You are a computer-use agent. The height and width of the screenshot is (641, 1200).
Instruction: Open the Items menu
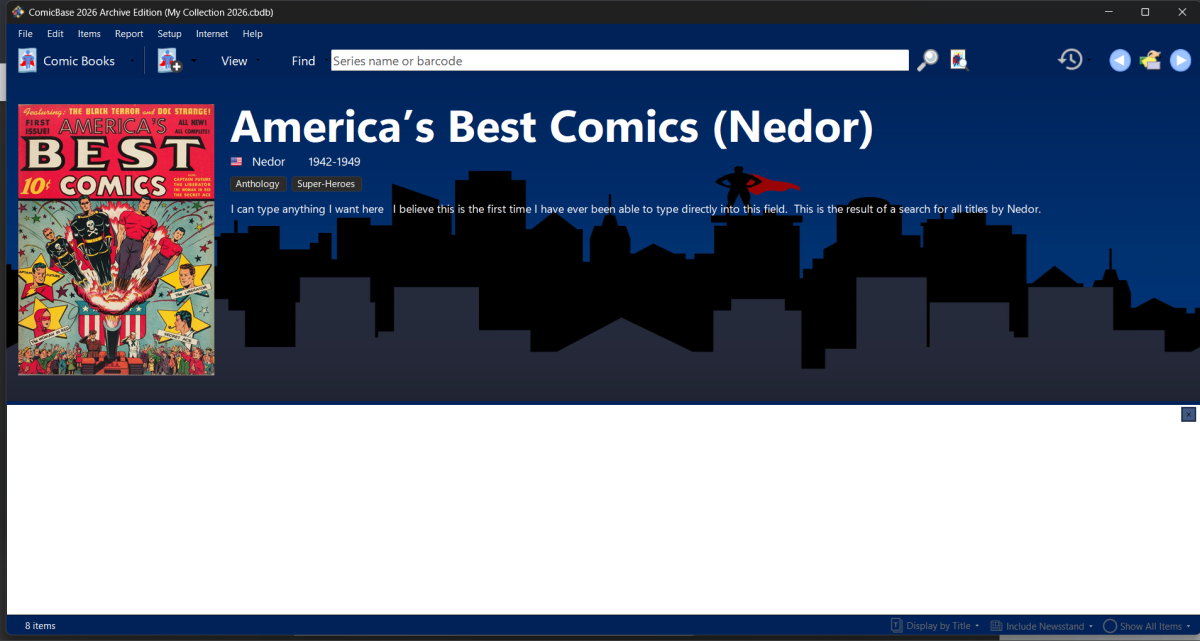point(89,34)
